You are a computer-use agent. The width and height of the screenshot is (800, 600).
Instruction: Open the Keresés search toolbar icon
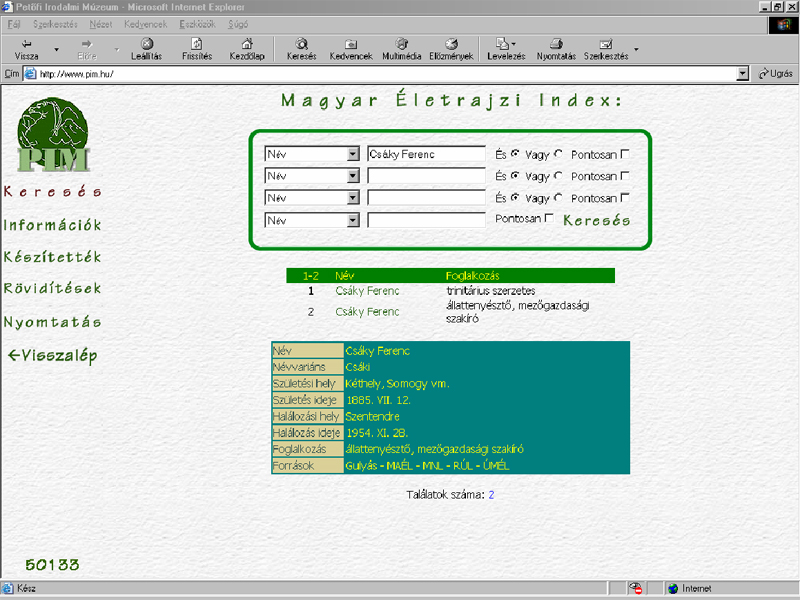302,44
